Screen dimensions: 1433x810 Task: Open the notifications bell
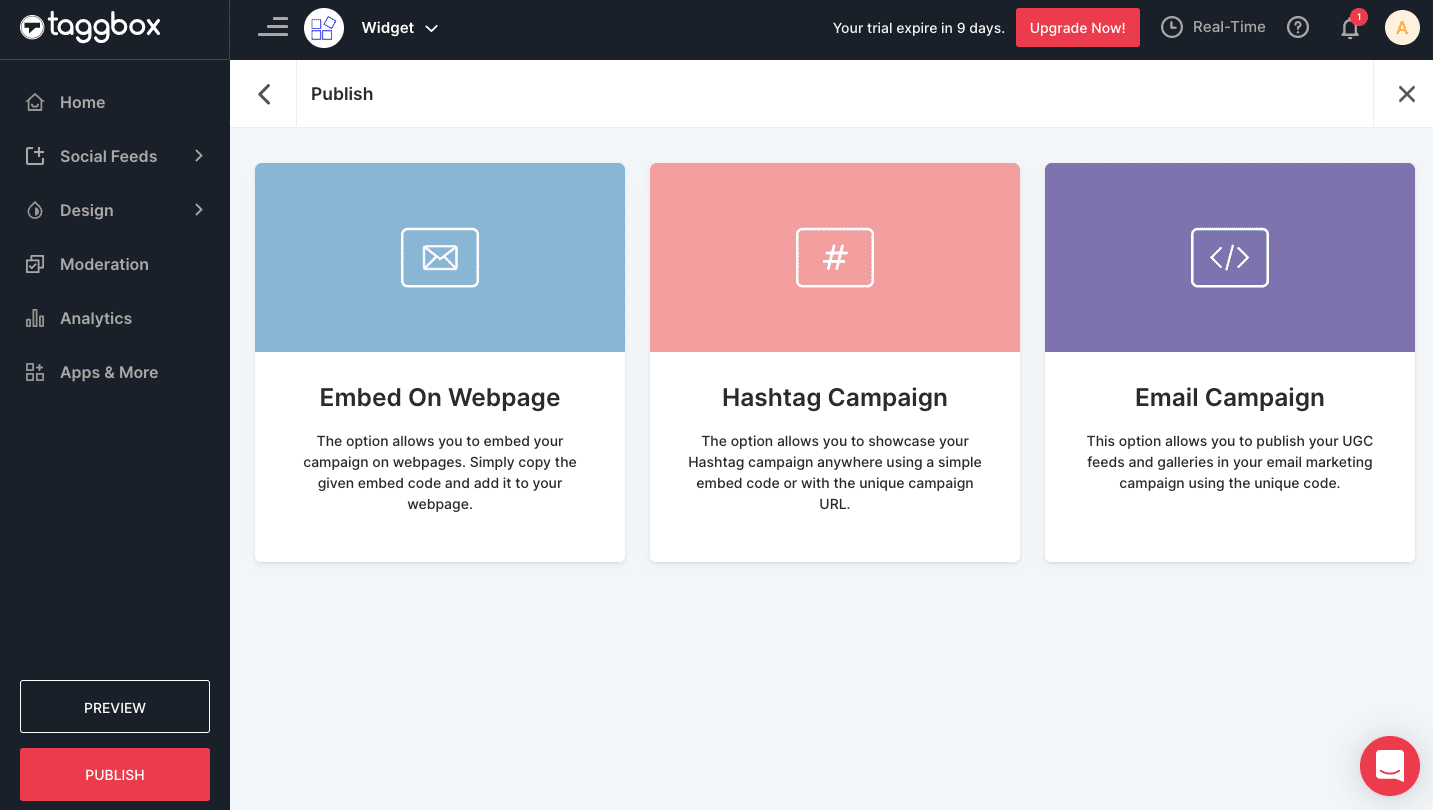[1350, 28]
